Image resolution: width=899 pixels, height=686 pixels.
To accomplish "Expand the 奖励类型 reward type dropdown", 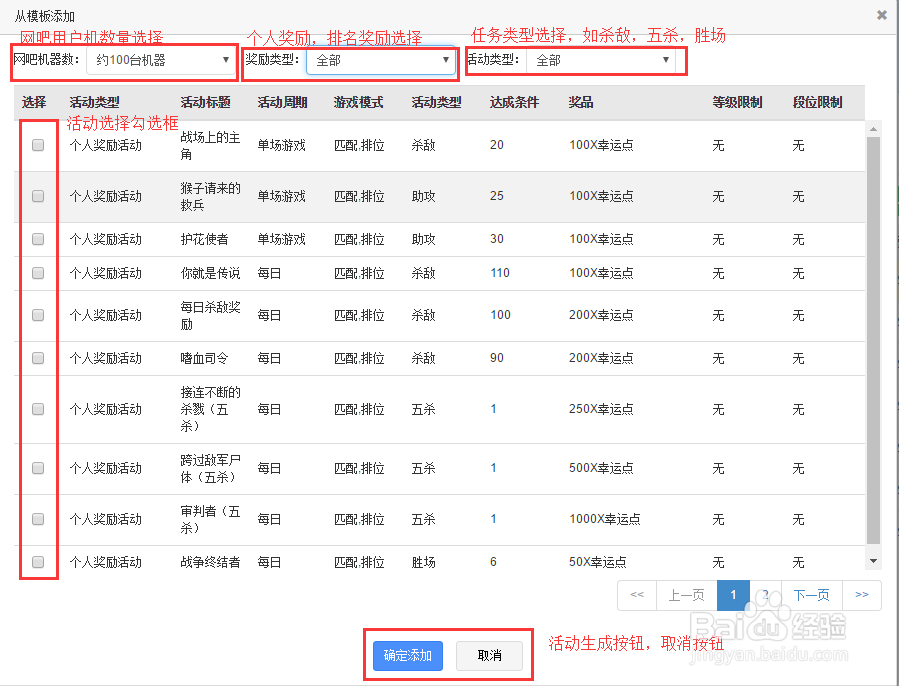I will pos(381,62).
